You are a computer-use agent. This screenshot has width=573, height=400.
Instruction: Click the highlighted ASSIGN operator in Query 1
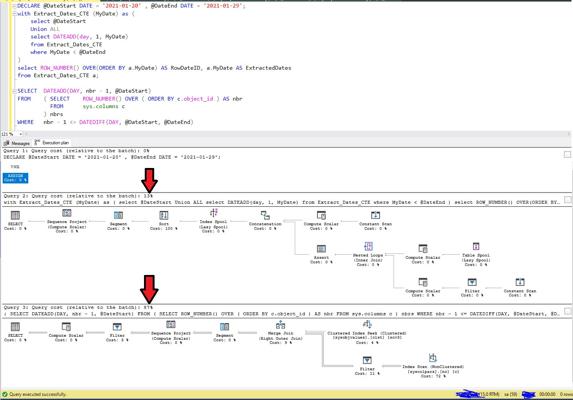(x=15, y=178)
